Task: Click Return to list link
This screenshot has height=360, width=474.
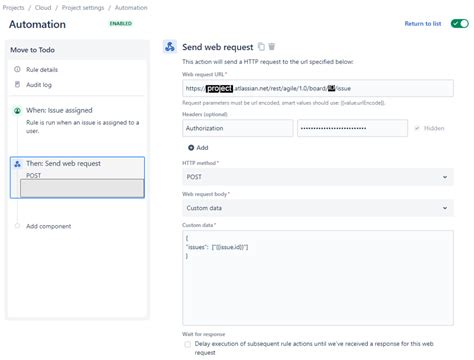Action: click(x=423, y=24)
